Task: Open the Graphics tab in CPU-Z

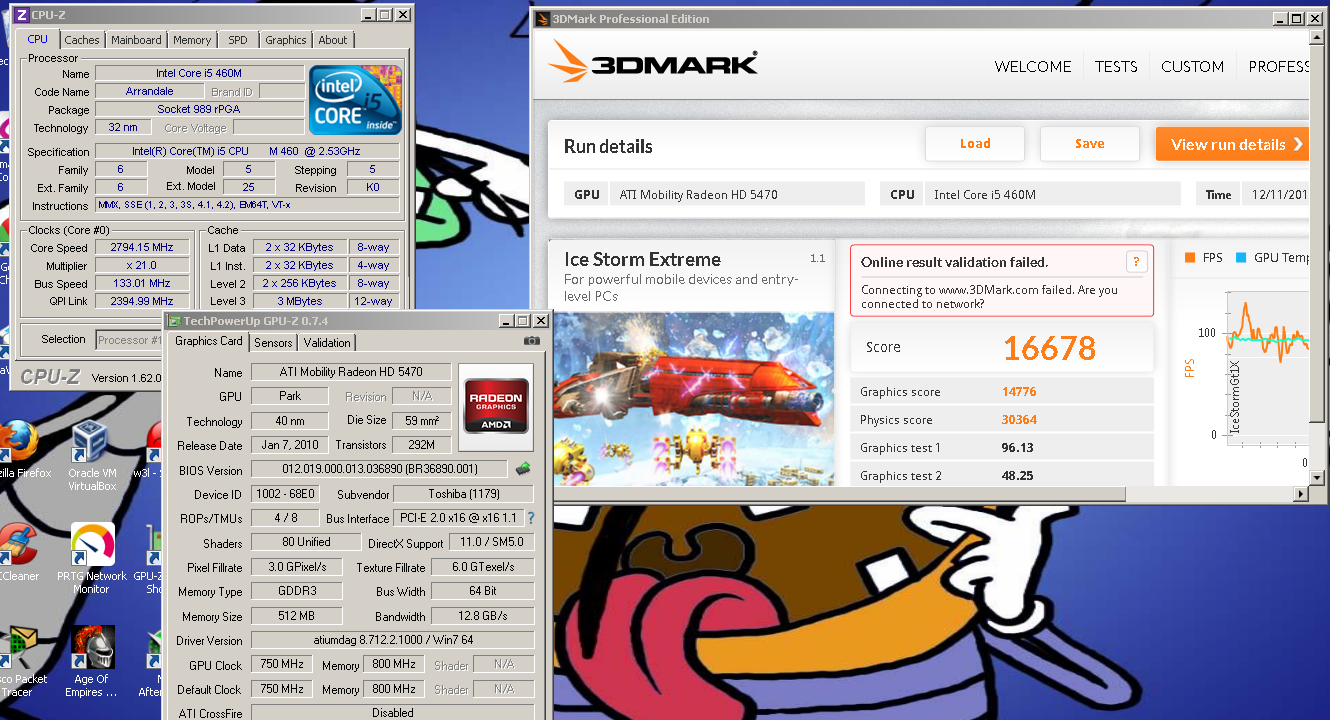Action: tap(286, 40)
